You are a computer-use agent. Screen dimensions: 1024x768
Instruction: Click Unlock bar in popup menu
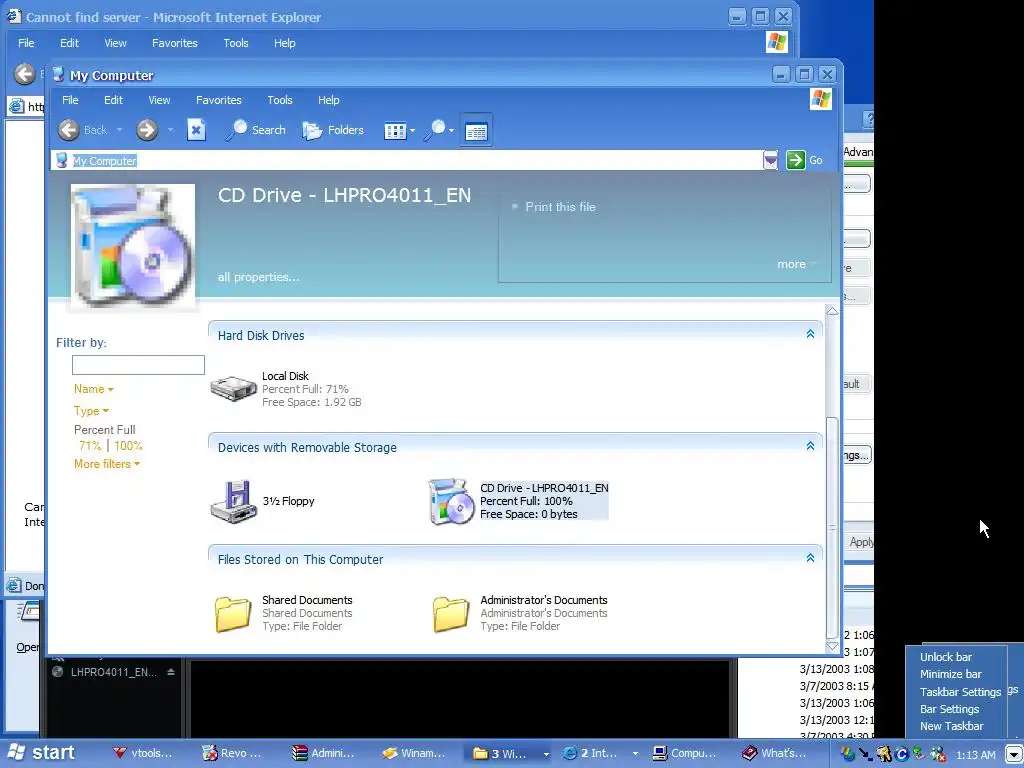946,657
